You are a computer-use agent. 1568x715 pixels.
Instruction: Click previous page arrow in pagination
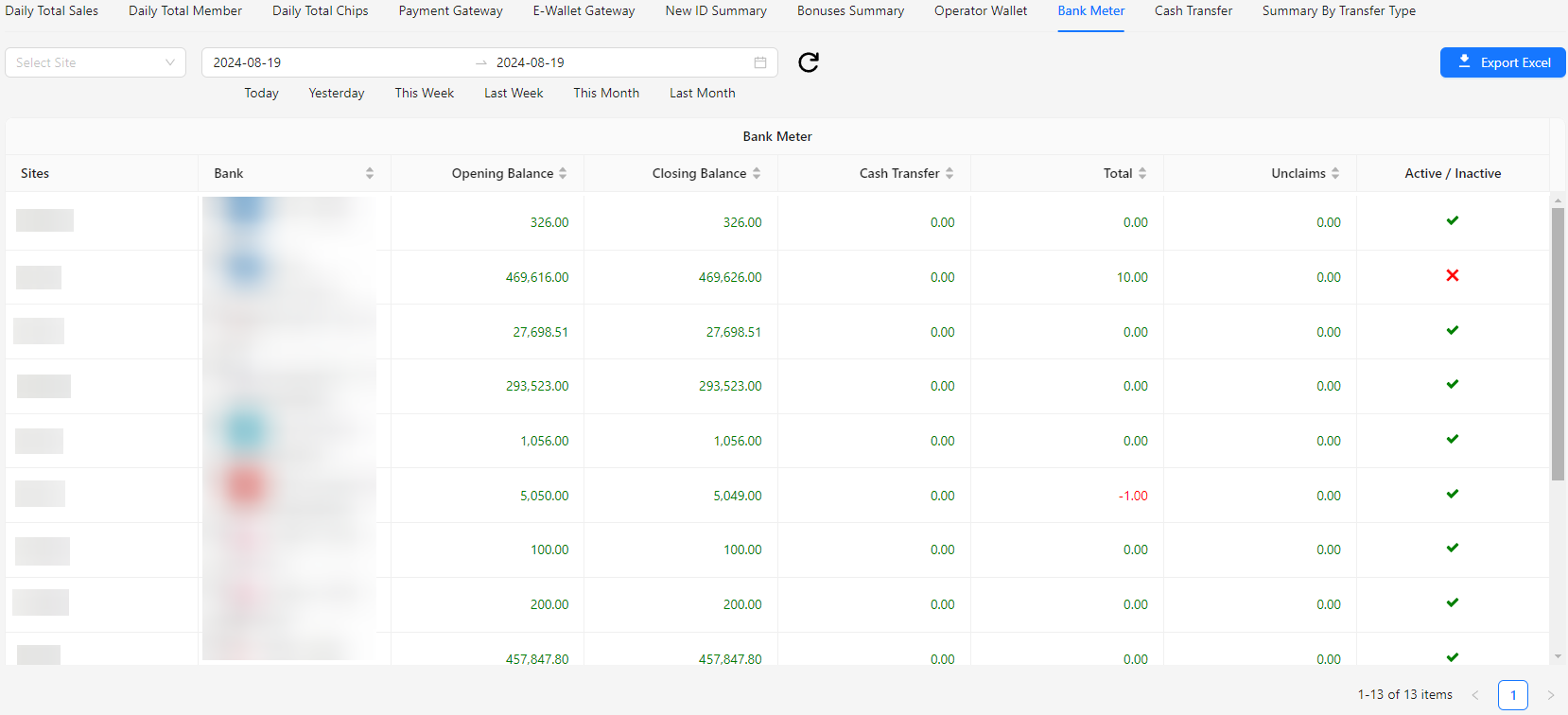pyautogui.click(x=1475, y=695)
